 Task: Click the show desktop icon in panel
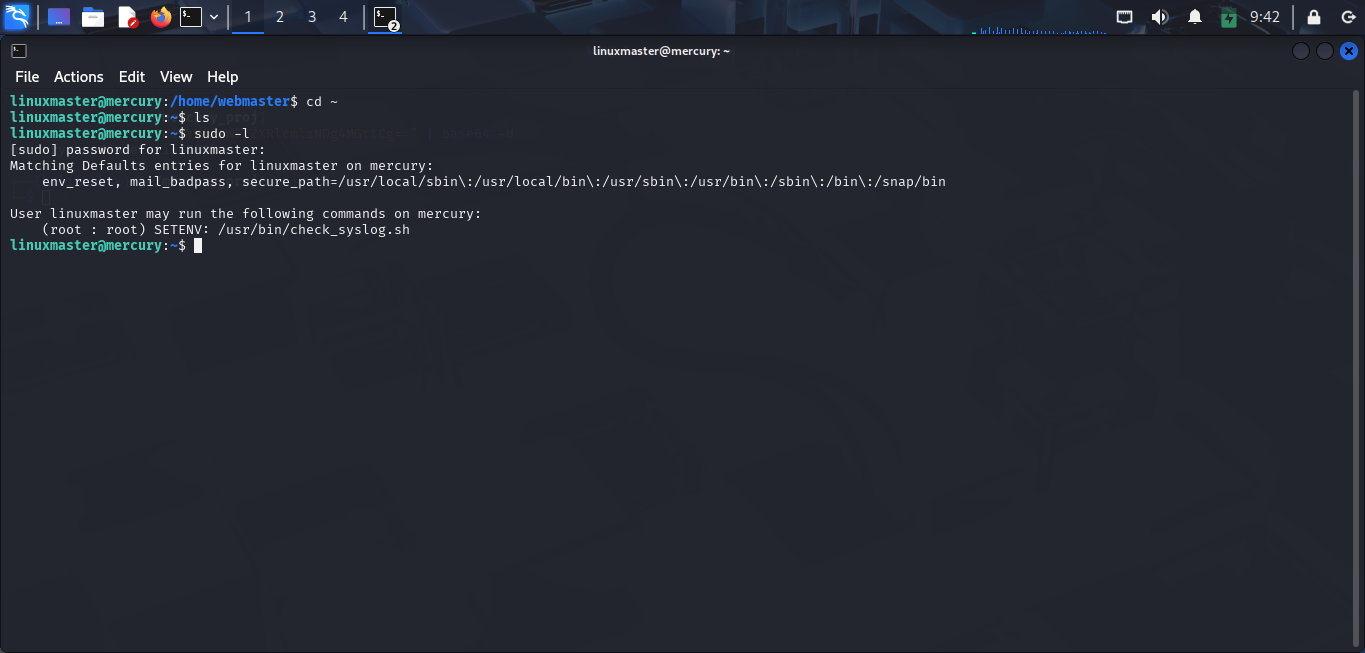coord(59,17)
